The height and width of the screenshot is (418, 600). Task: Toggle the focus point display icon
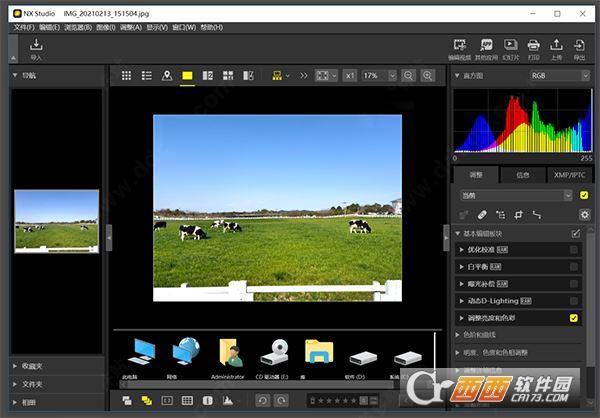(167, 400)
